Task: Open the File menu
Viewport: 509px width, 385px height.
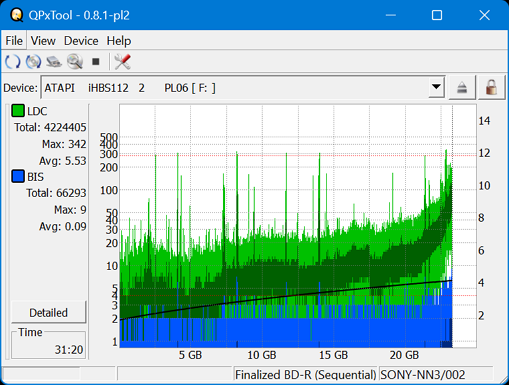Action: coord(14,41)
